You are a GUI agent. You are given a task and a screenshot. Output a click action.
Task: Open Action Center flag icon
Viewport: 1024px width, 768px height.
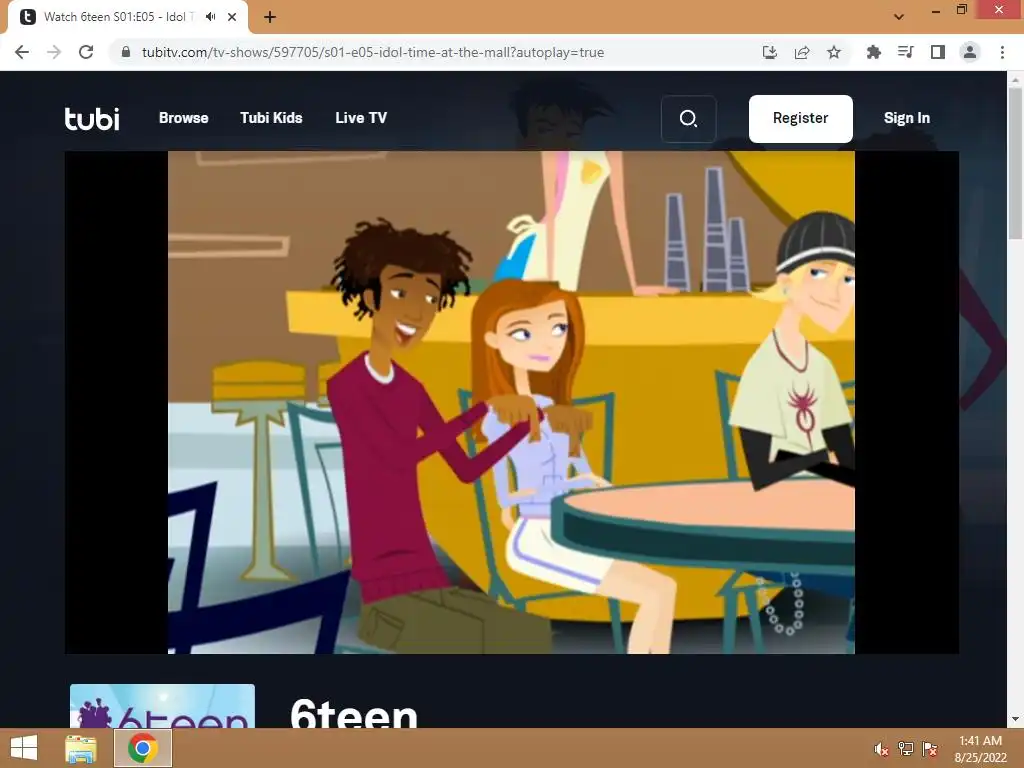coord(929,749)
